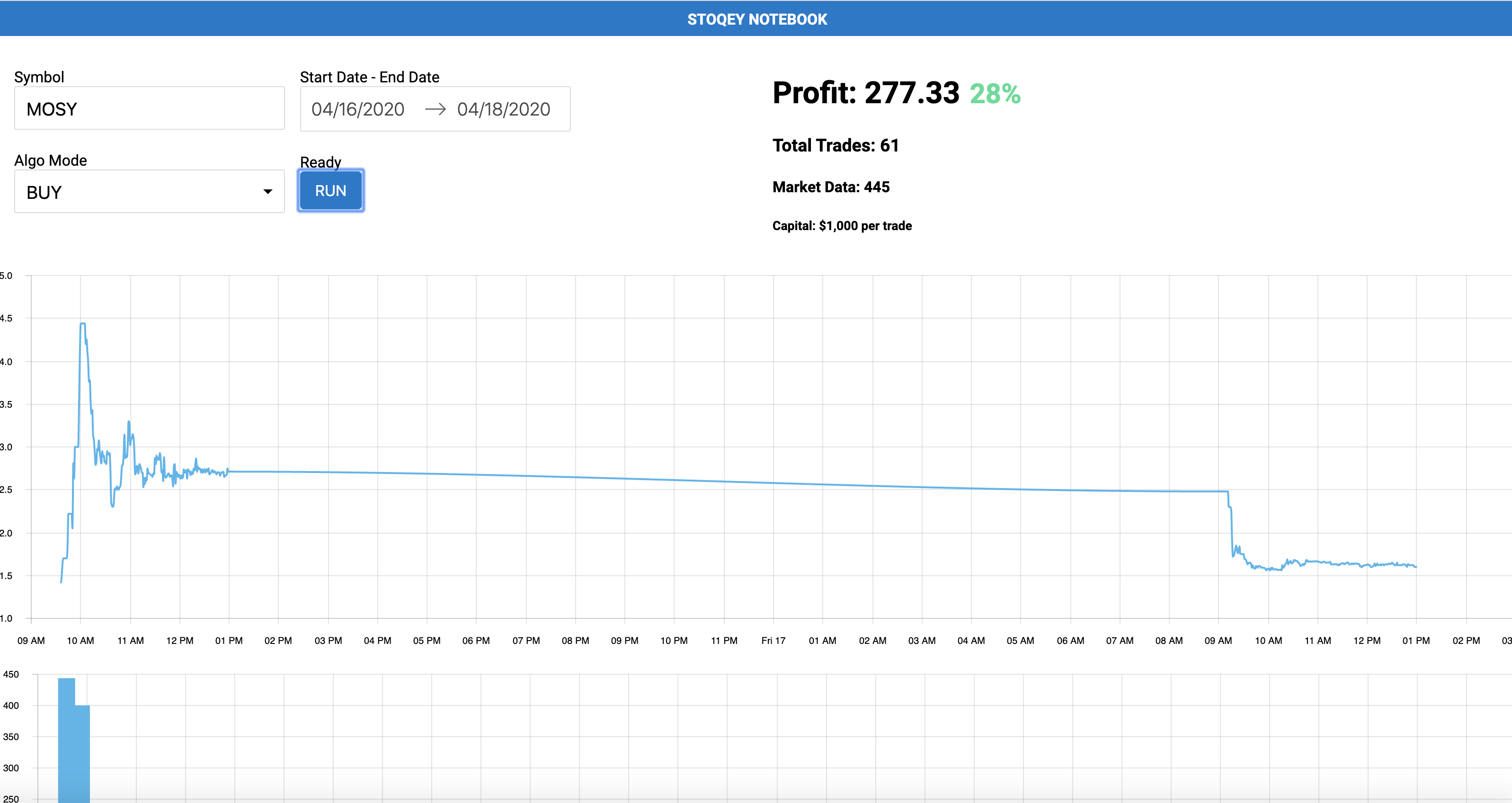Click the arrow icon between the dates
This screenshot has width=1512, height=803.
(435, 109)
